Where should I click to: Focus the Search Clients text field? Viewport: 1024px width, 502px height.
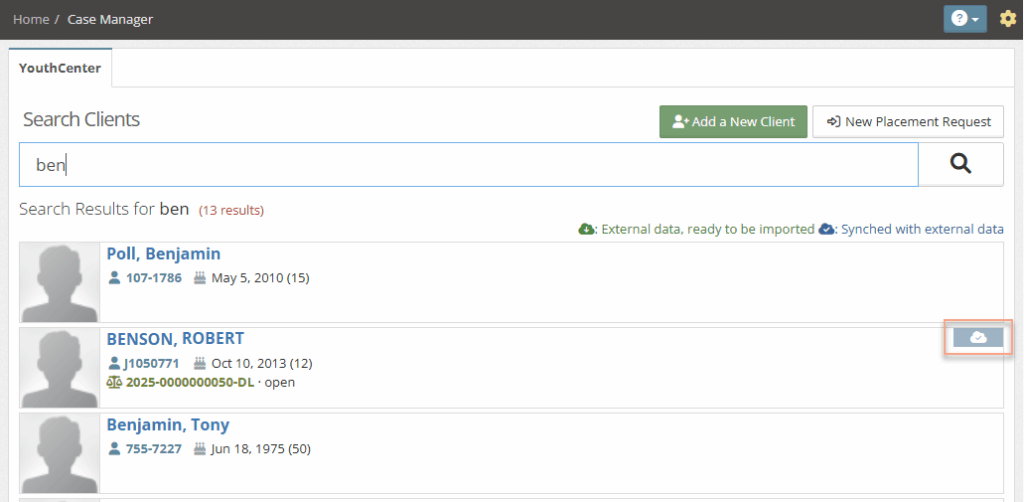coord(468,164)
